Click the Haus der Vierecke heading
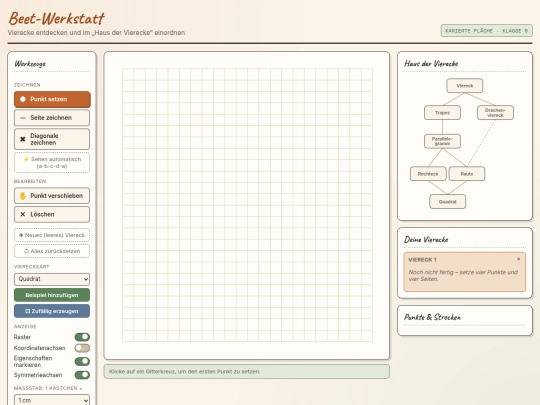Screen dimensions: 540x405 pyautogui.click(x=431, y=63)
